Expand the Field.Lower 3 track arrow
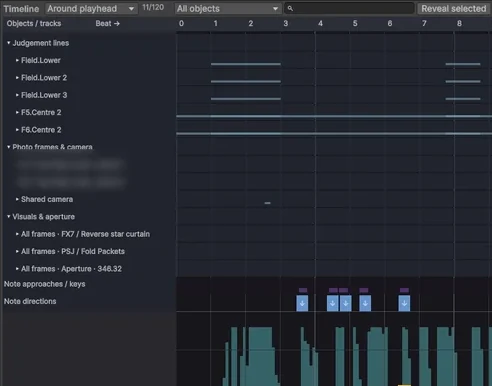Screen dimensions: 492x386 pos(17,95)
